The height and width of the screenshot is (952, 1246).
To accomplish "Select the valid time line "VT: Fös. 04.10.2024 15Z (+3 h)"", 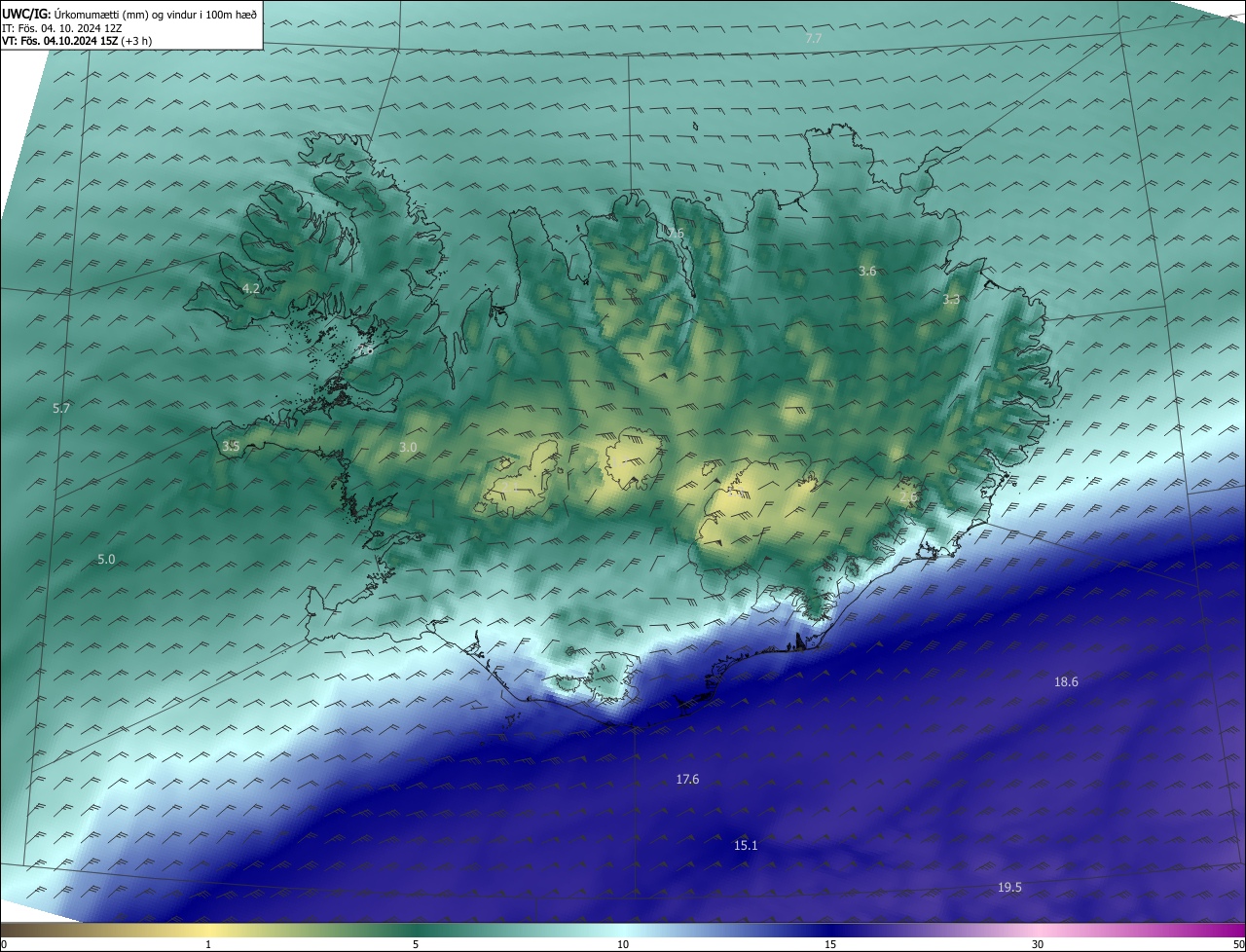I will [x=76, y=40].
